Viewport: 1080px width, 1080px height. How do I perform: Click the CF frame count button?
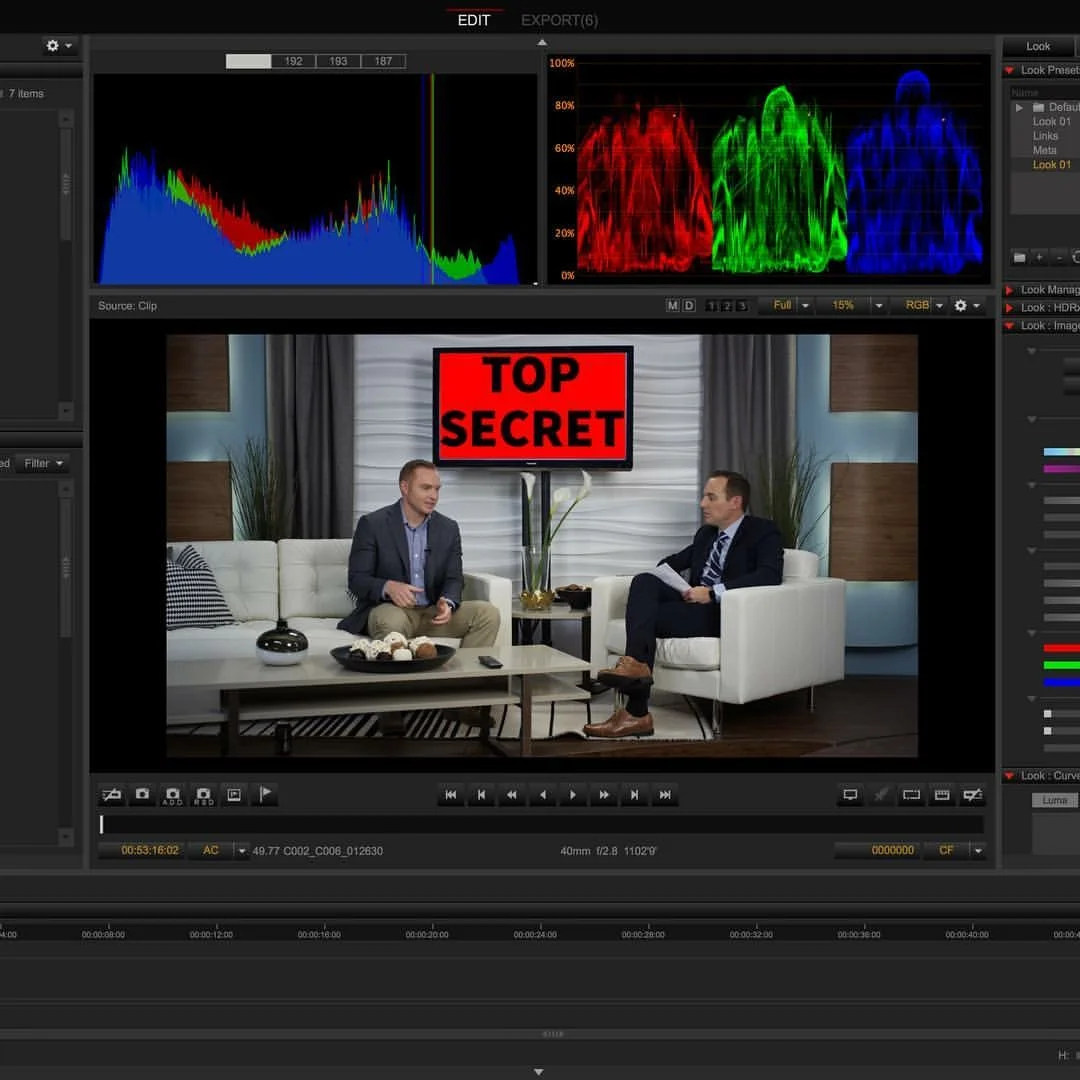coord(946,851)
